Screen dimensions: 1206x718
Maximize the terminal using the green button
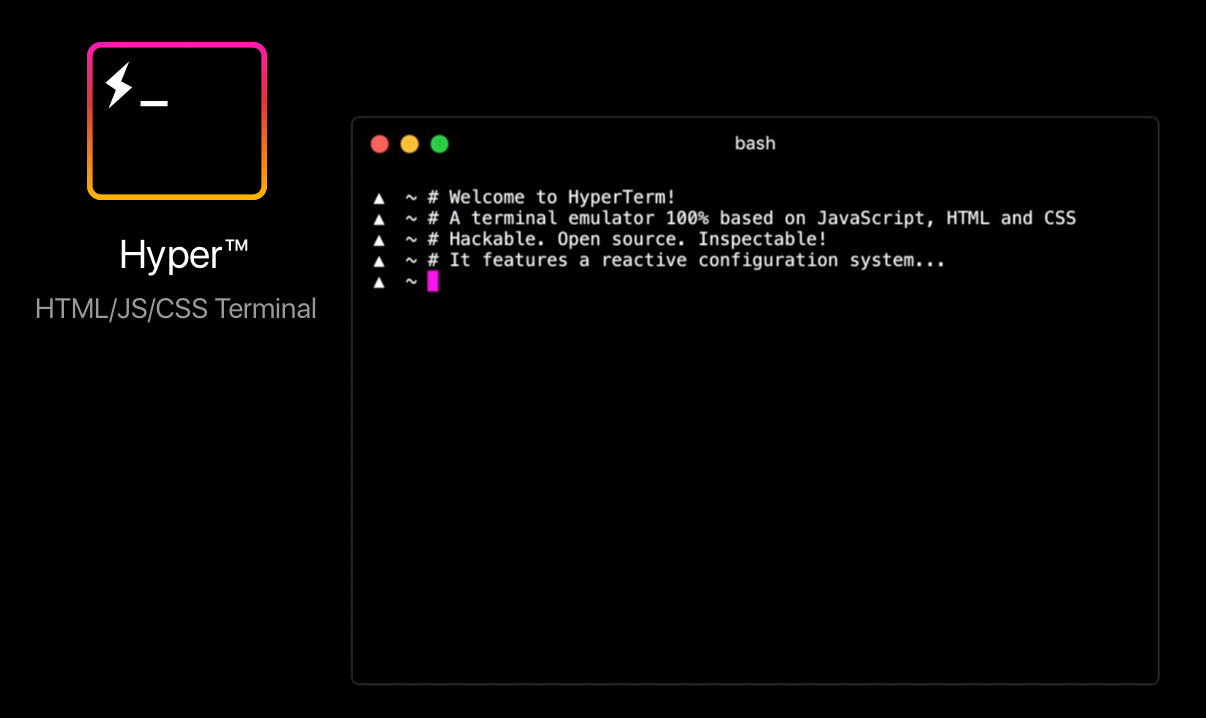pyautogui.click(x=439, y=144)
